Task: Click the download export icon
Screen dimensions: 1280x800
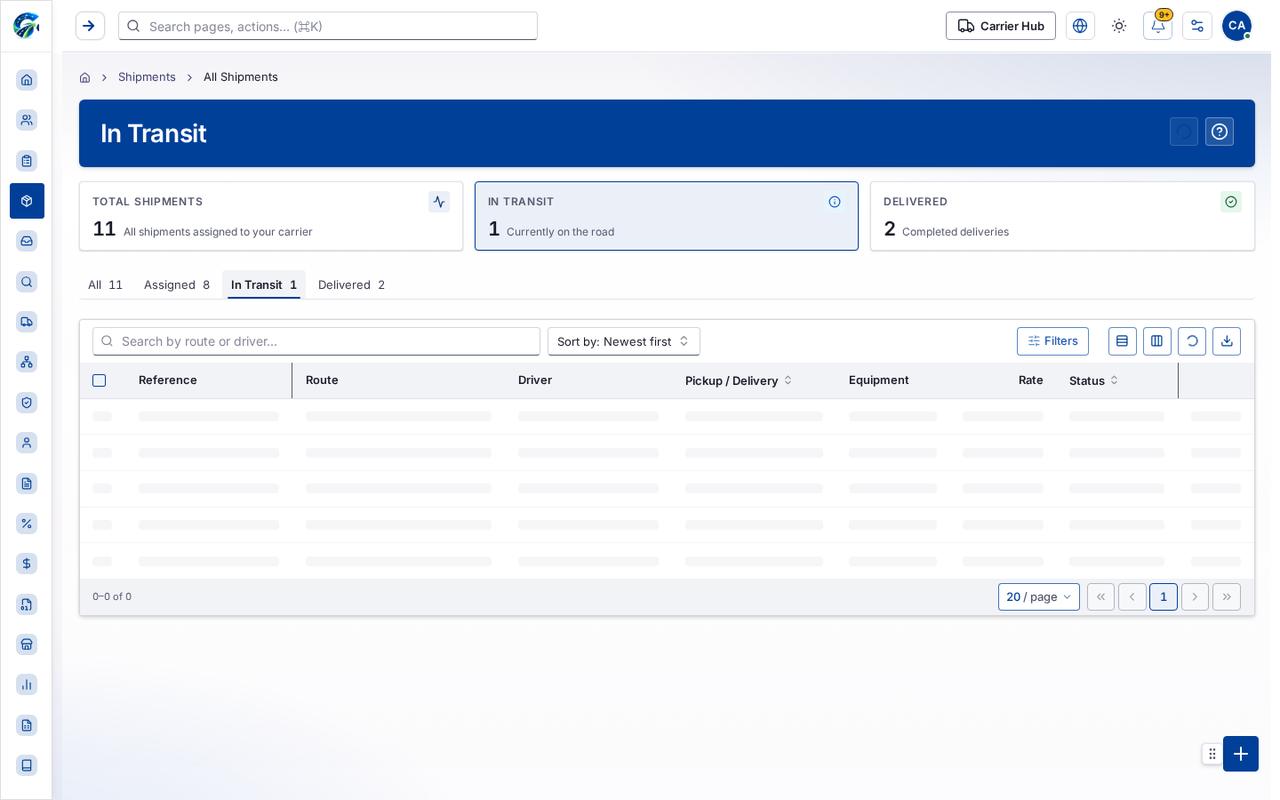Action: pos(1227,341)
